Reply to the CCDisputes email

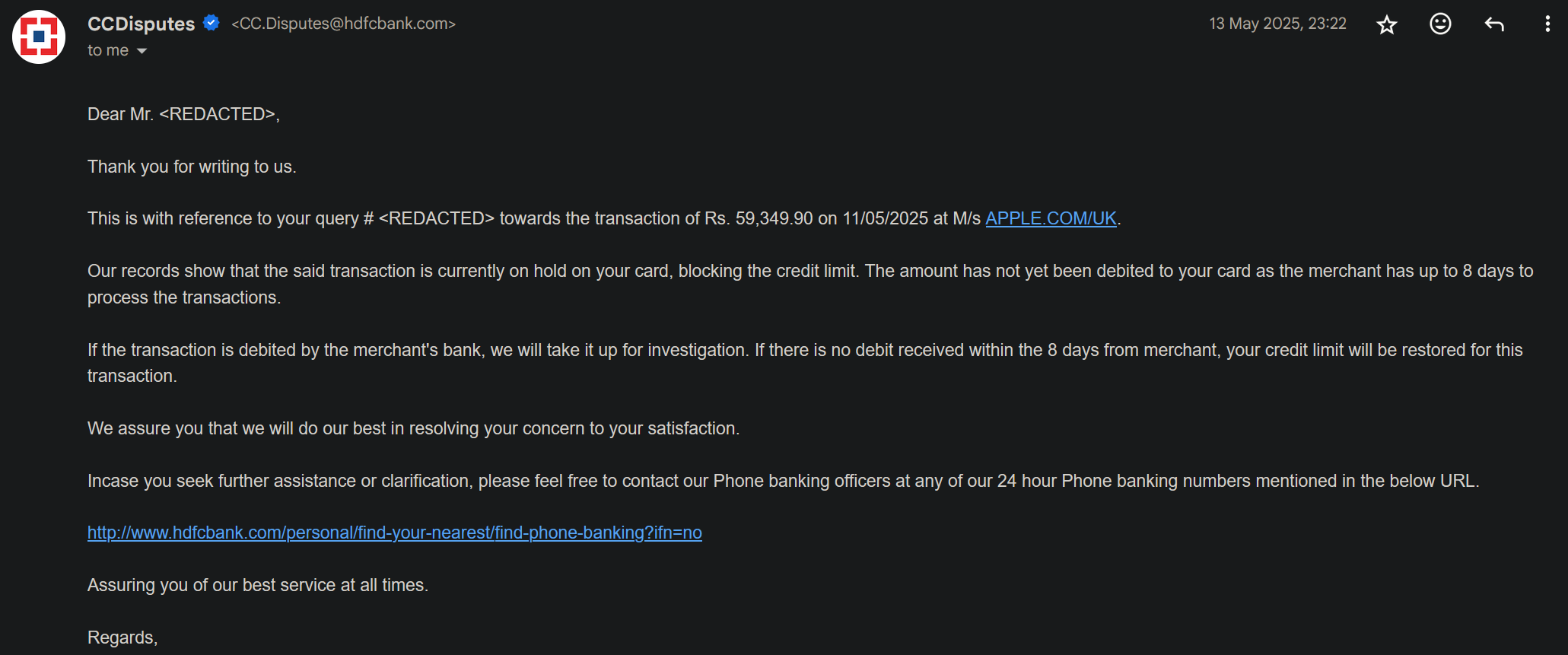(x=1494, y=24)
